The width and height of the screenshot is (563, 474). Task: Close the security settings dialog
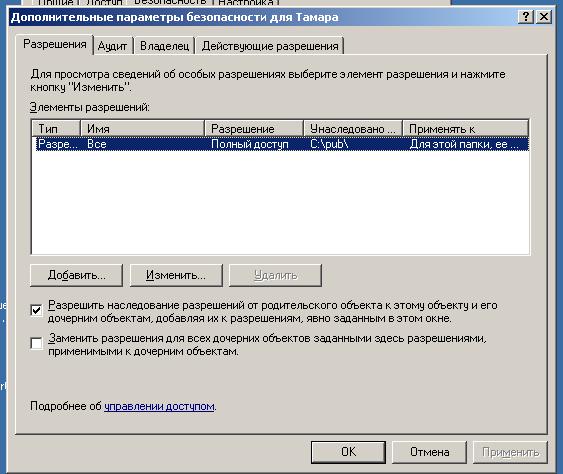pos(544,17)
